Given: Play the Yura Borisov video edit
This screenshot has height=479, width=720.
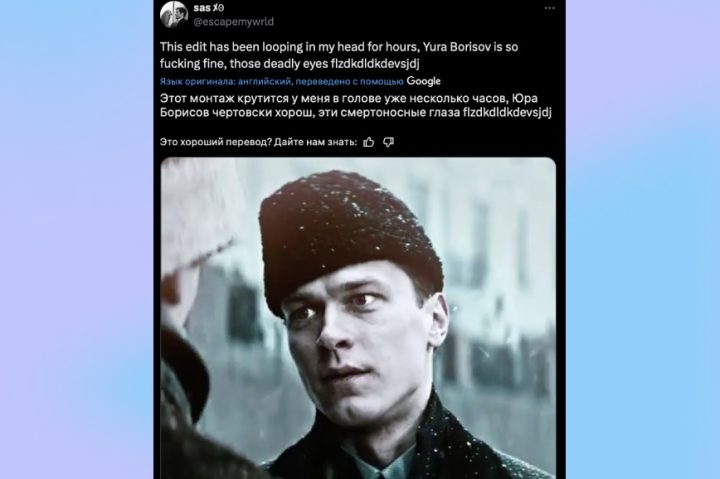Looking at the screenshot, I should pos(358,318).
